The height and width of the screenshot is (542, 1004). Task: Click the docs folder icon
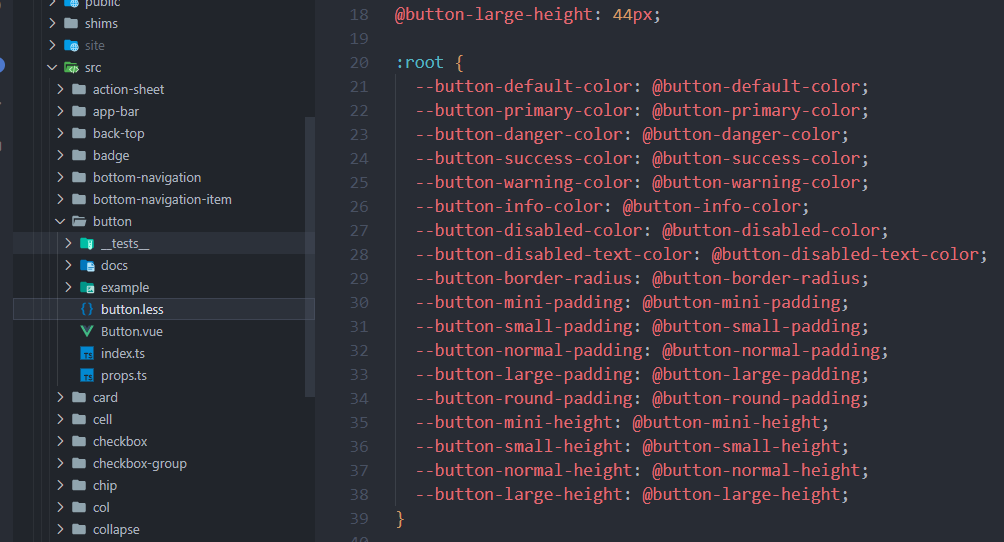pyautogui.click(x=86, y=265)
